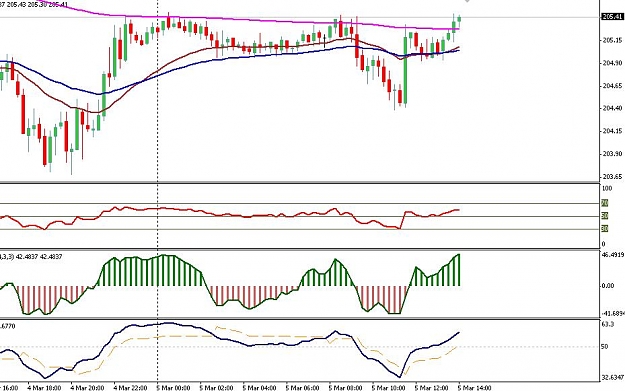Click the oscillator maximum value 46.4919

tap(613, 255)
